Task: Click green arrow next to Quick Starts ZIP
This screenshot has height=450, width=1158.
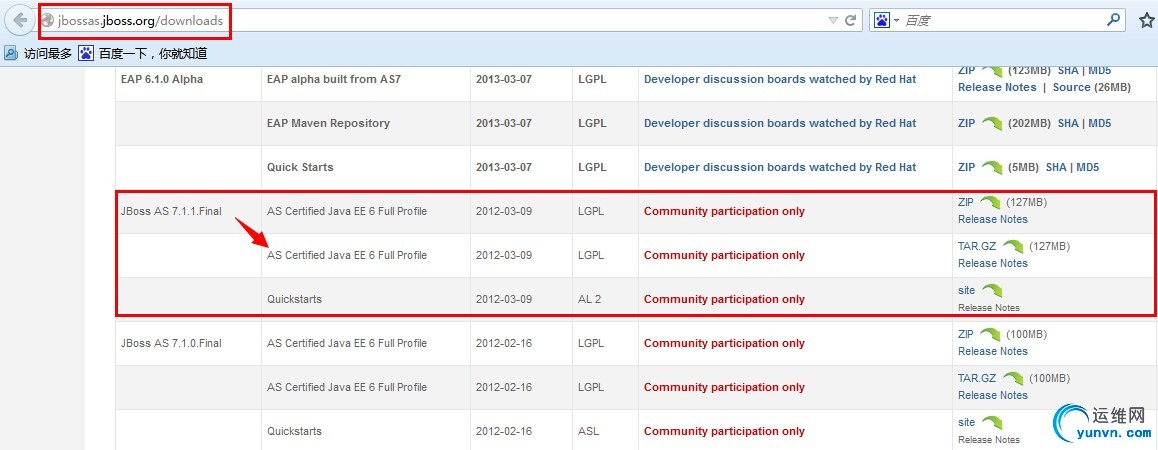Action: 992,168
